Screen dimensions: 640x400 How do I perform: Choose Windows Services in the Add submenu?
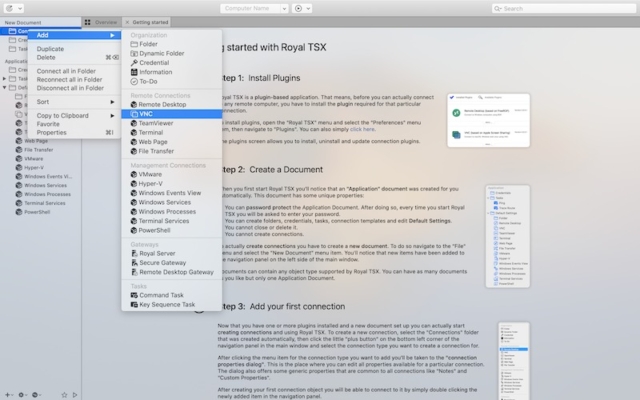[x=171, y=202]
